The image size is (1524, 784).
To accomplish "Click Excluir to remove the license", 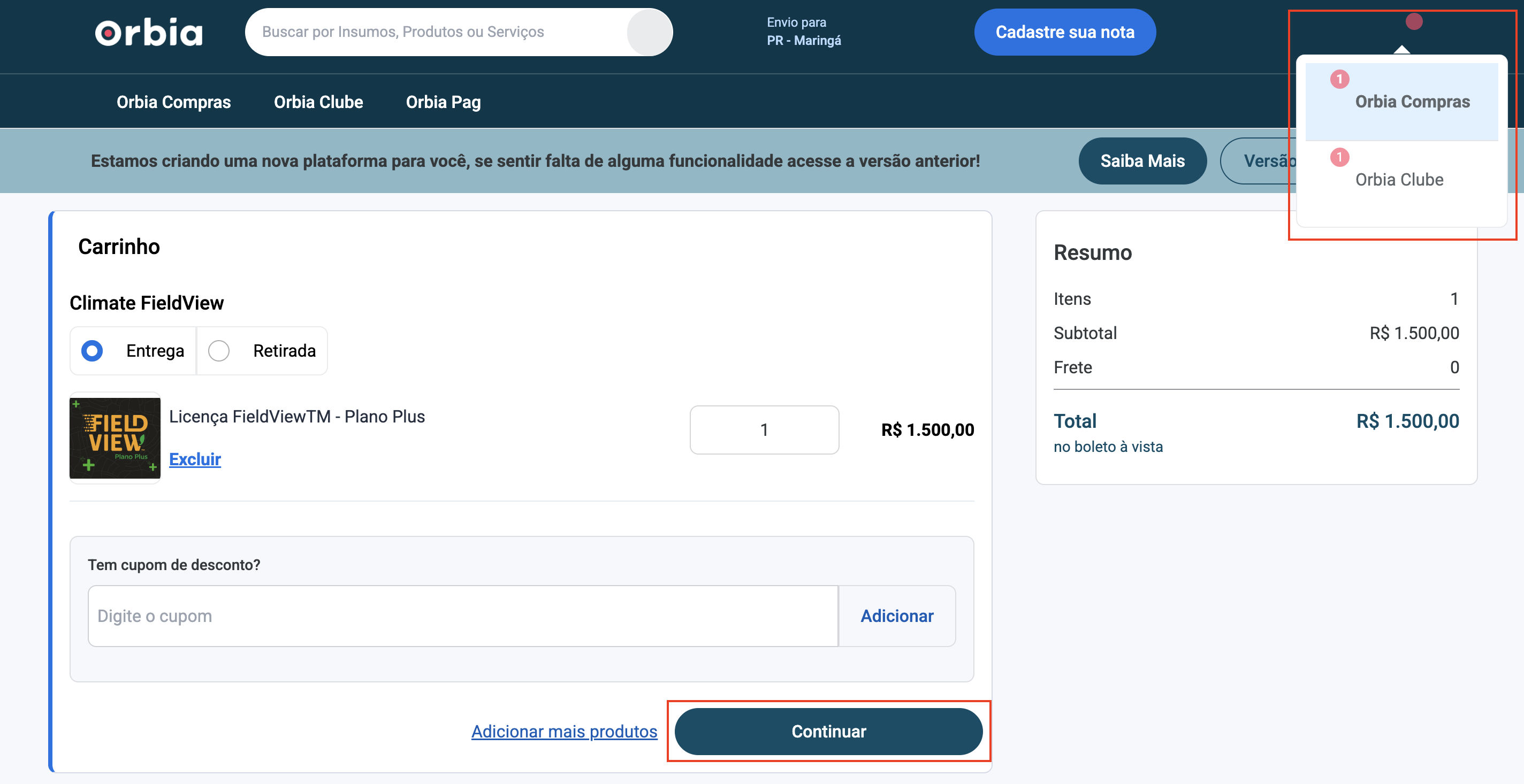I will coord(195,459).
